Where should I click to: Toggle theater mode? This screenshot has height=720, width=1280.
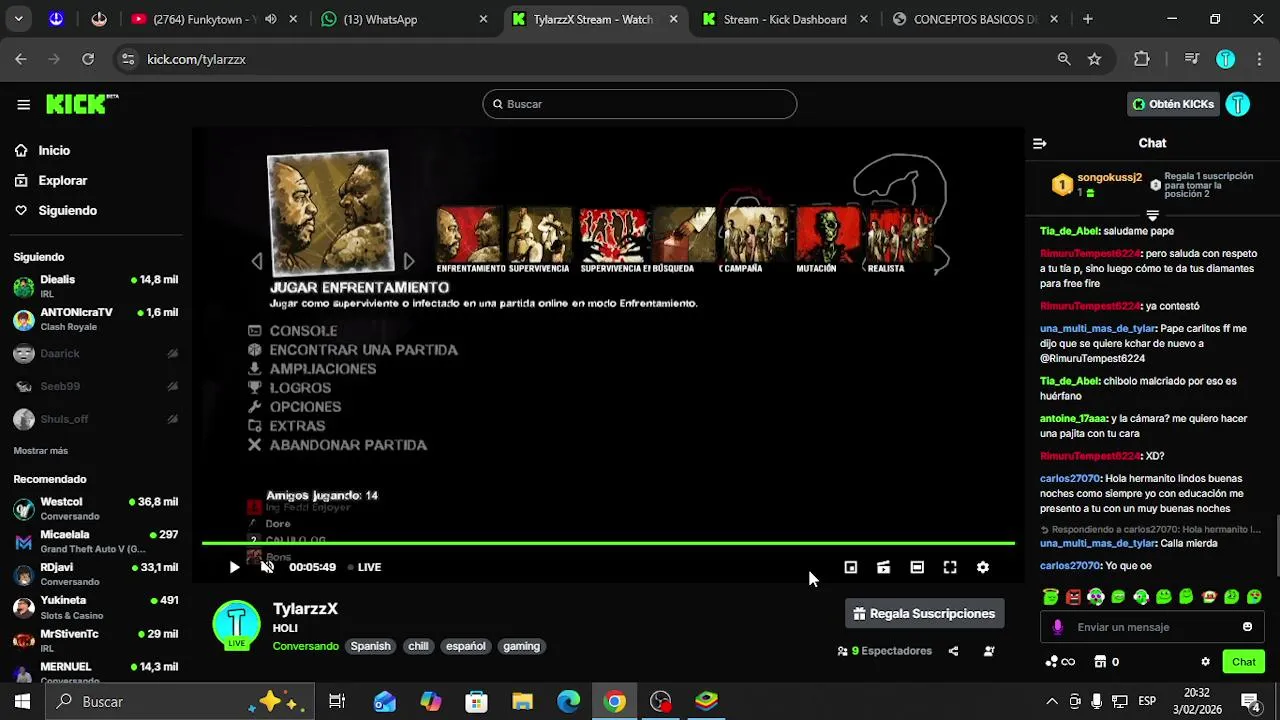tap(917, 567)
